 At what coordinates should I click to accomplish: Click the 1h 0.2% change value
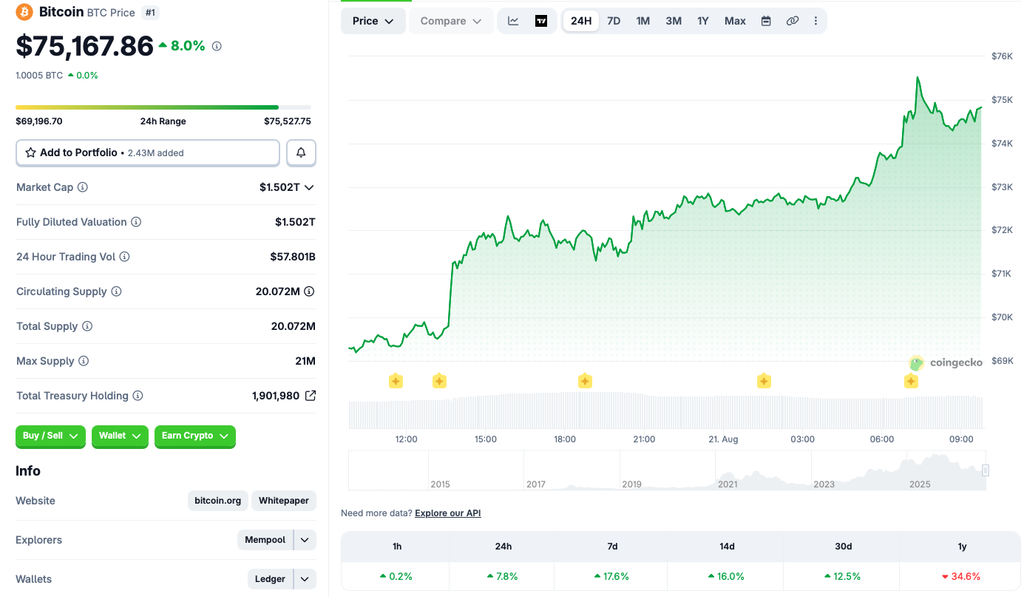point(396,577)
